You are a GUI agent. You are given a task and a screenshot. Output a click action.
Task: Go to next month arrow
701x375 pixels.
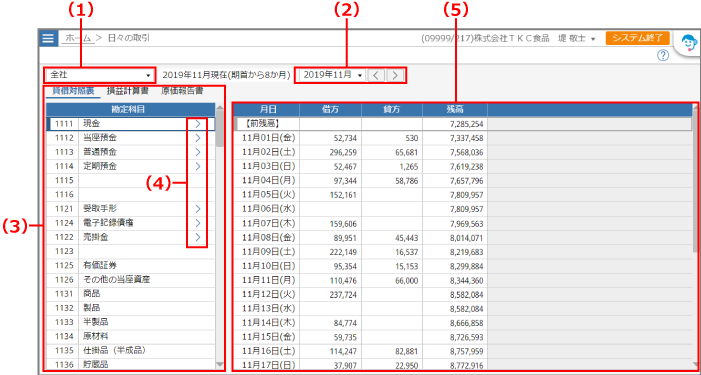(395, 75)
